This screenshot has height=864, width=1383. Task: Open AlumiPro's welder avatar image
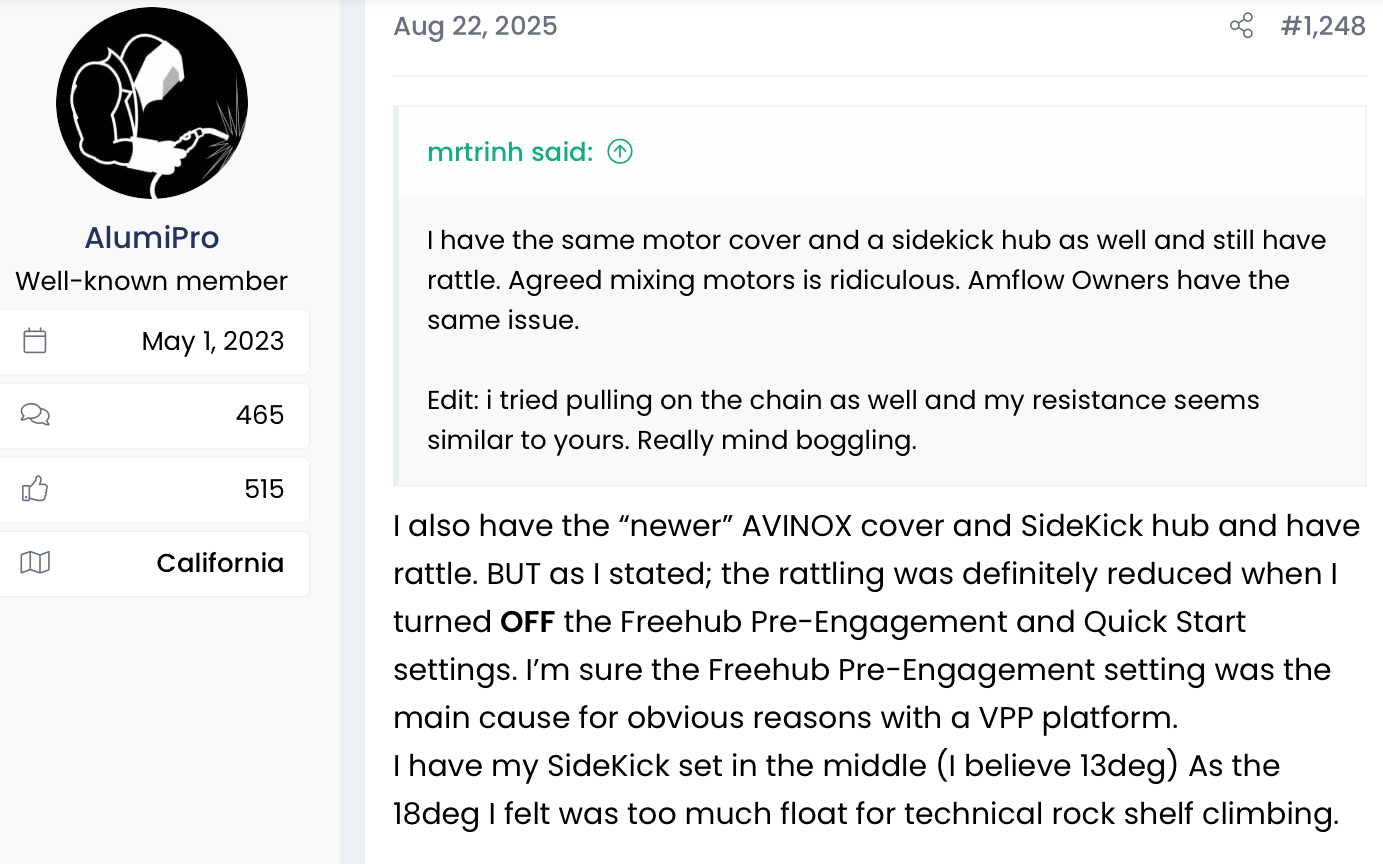click(152, 103)
